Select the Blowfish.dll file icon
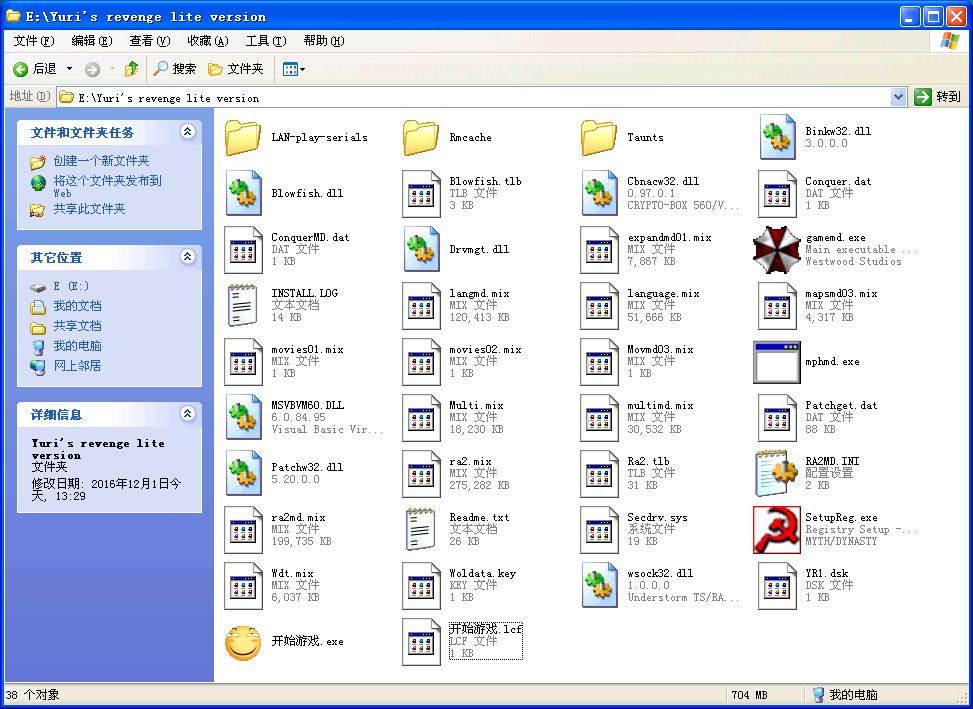973x709 pixels. pyautogui.click(x=243, y=193)
